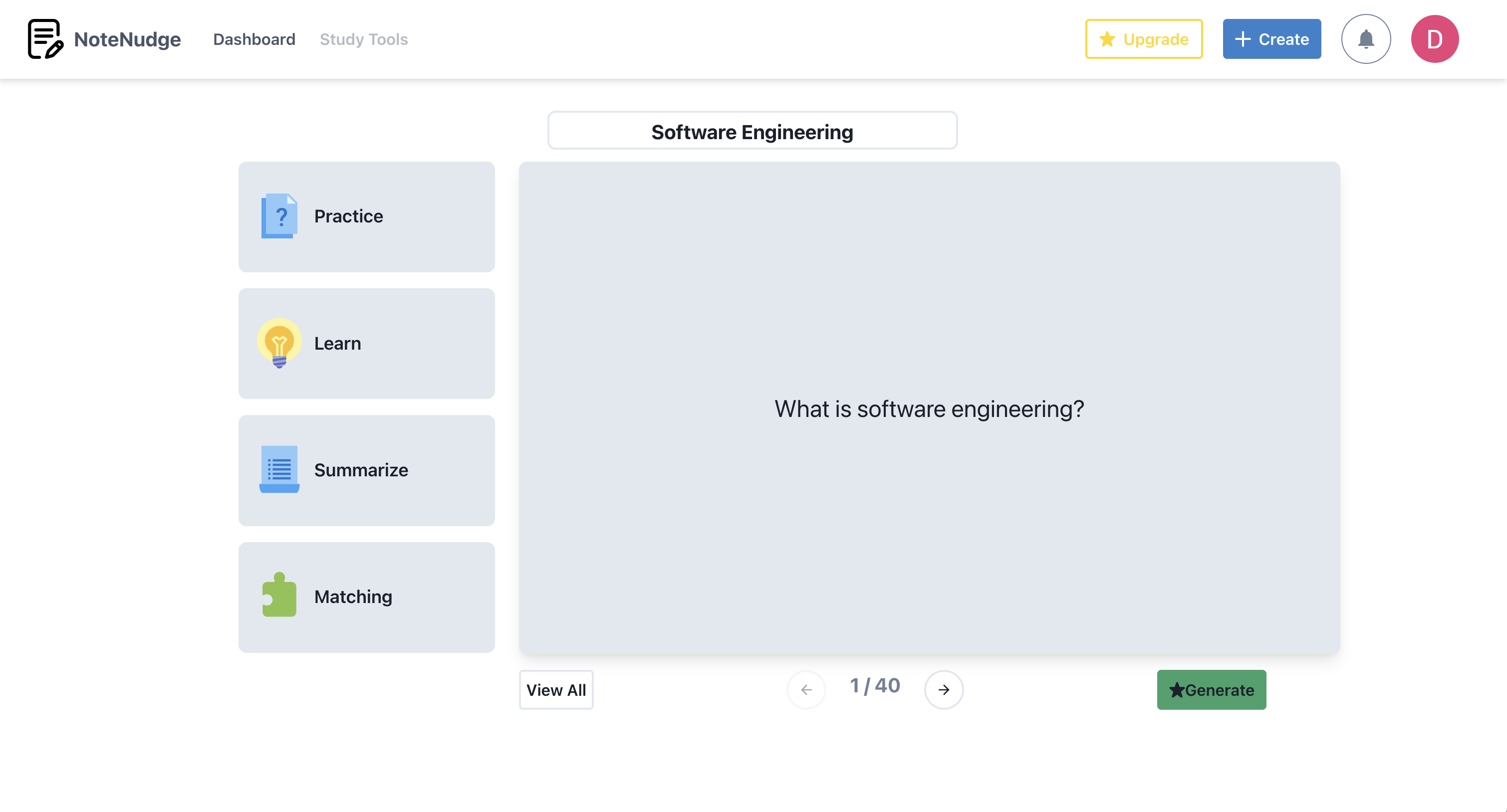Screen dimensions: 1507x812
Task: Click the Summarize document icon
Action: [279, 469]
